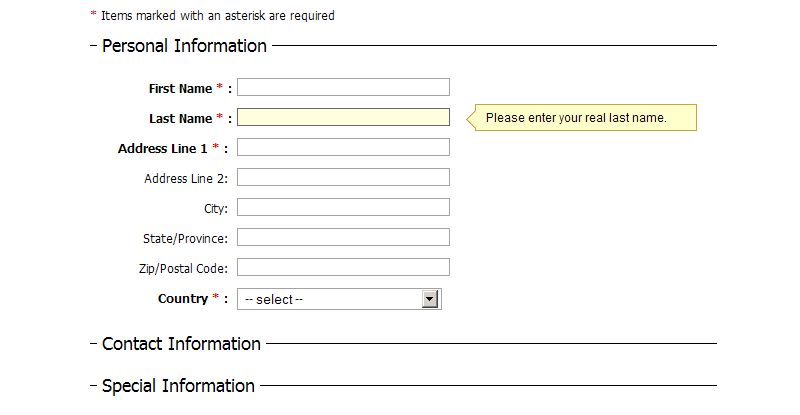The image size is (800, 415).
Task: Click the Zip/Postal Code input box
Action: point(343,268)
